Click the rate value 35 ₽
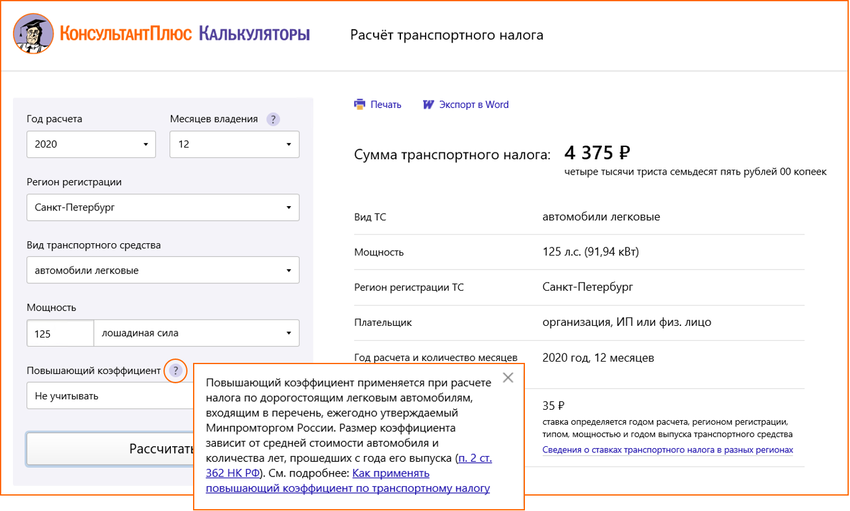 (x=553, y=406)
